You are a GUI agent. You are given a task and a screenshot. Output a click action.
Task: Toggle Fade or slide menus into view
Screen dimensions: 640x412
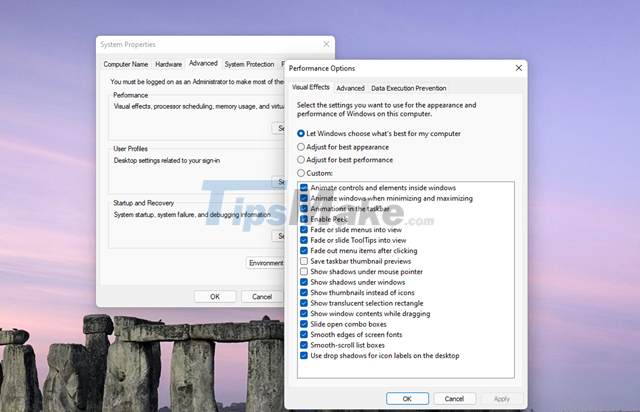pyautogui.click(x=304, y=230)
